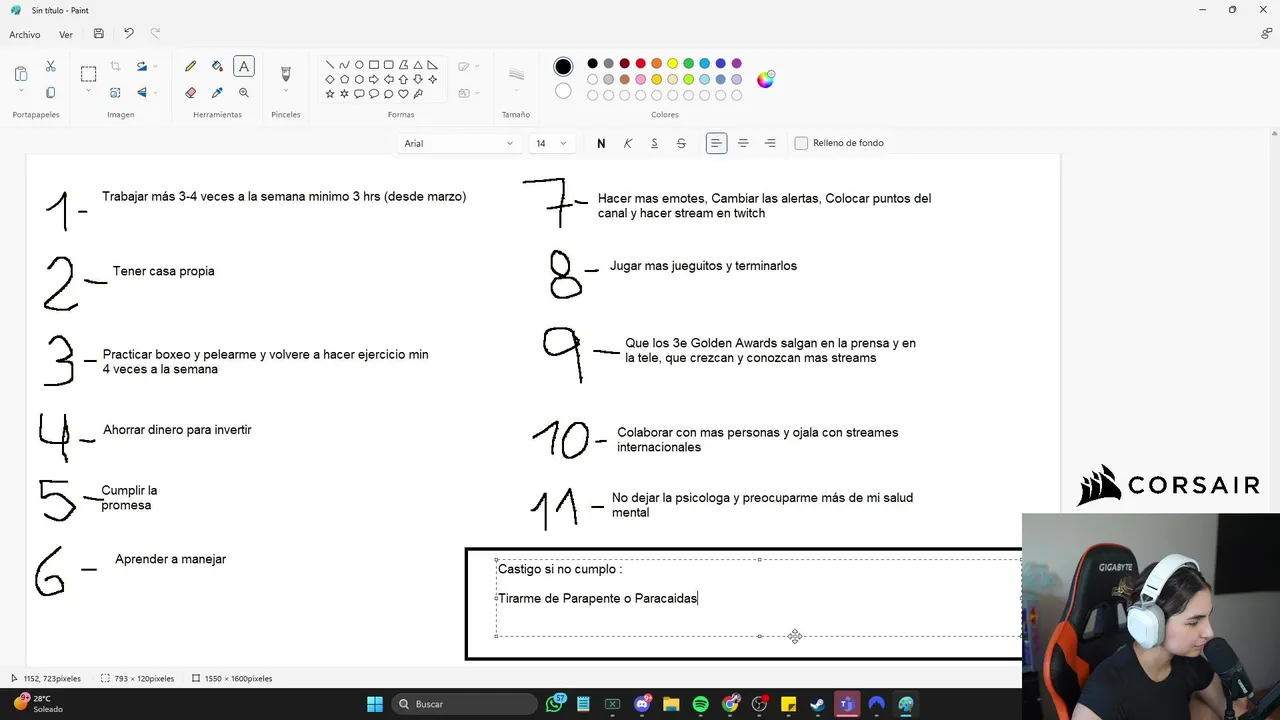Screen dimensions: 1280x720
Task: Select the Magnifier zoom tool
Action: click(x=243, y=92)
